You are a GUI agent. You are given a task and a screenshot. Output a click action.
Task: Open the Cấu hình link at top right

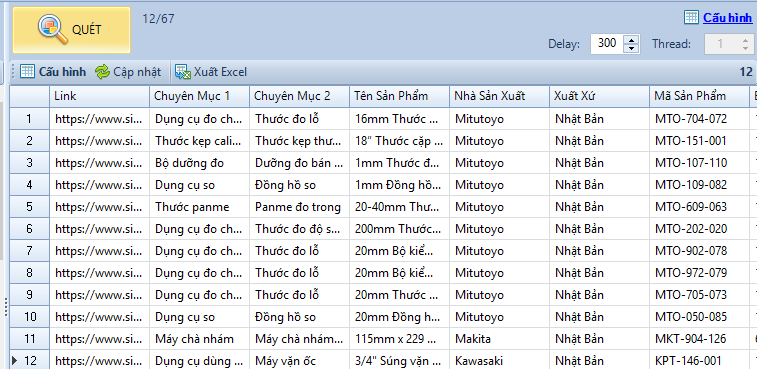click(x=727, y=18)
